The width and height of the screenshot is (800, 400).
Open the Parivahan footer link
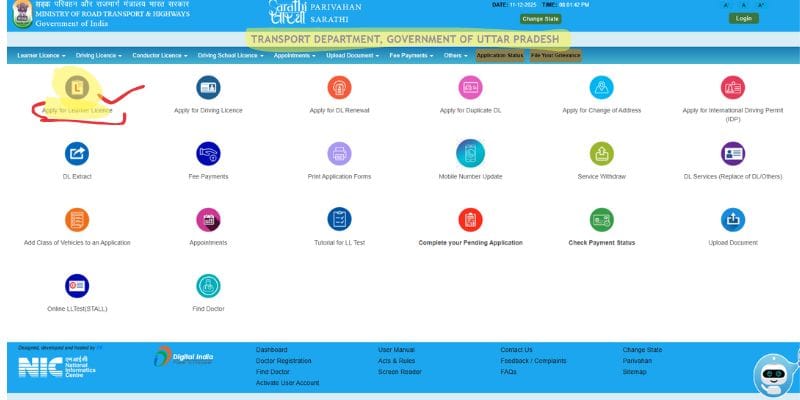(x=637, y=361)
